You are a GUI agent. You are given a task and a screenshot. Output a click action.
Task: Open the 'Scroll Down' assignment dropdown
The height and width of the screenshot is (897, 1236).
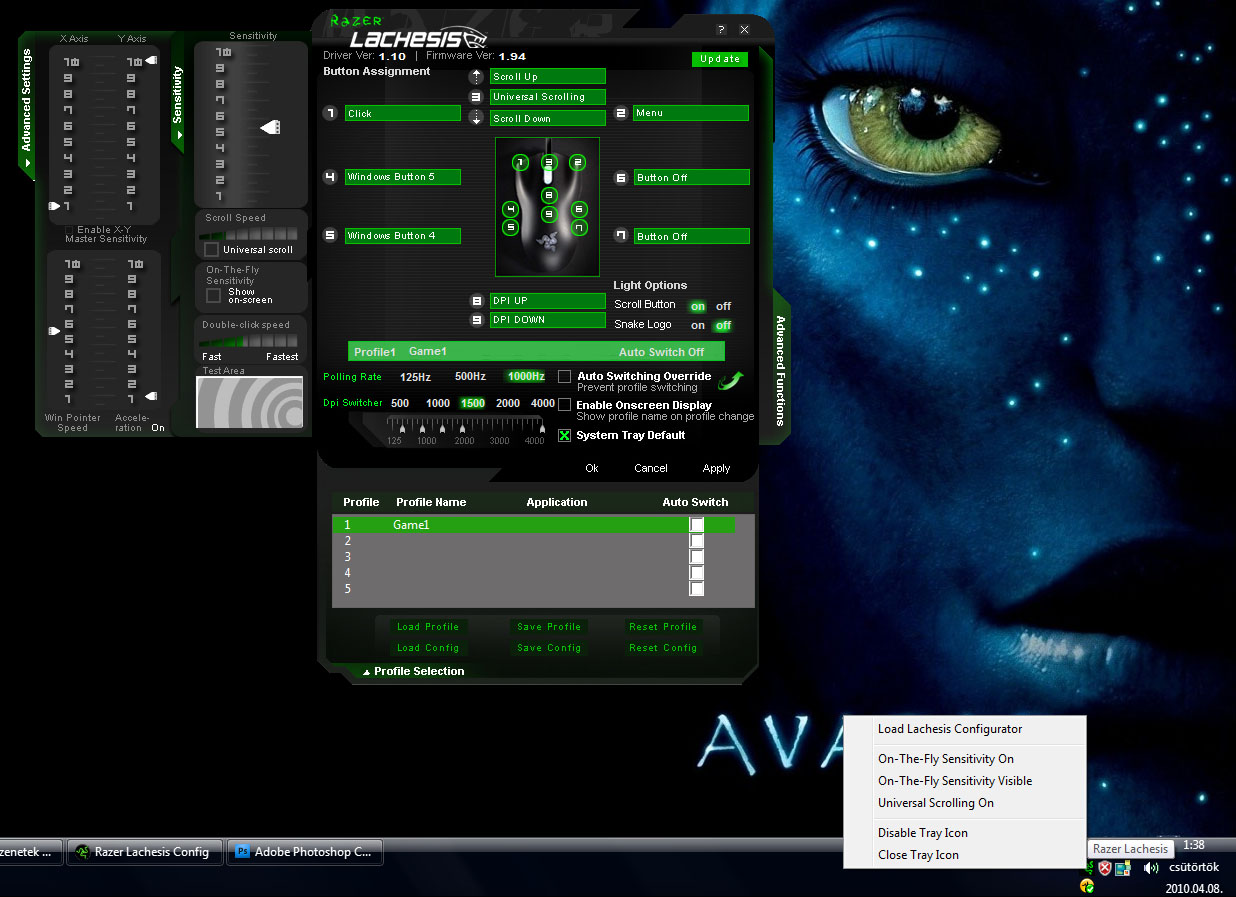(x=548, y=118)
